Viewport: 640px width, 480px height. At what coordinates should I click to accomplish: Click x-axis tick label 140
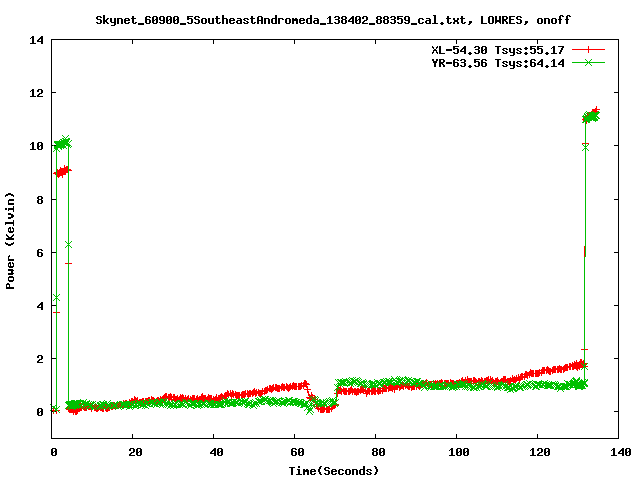621,452
